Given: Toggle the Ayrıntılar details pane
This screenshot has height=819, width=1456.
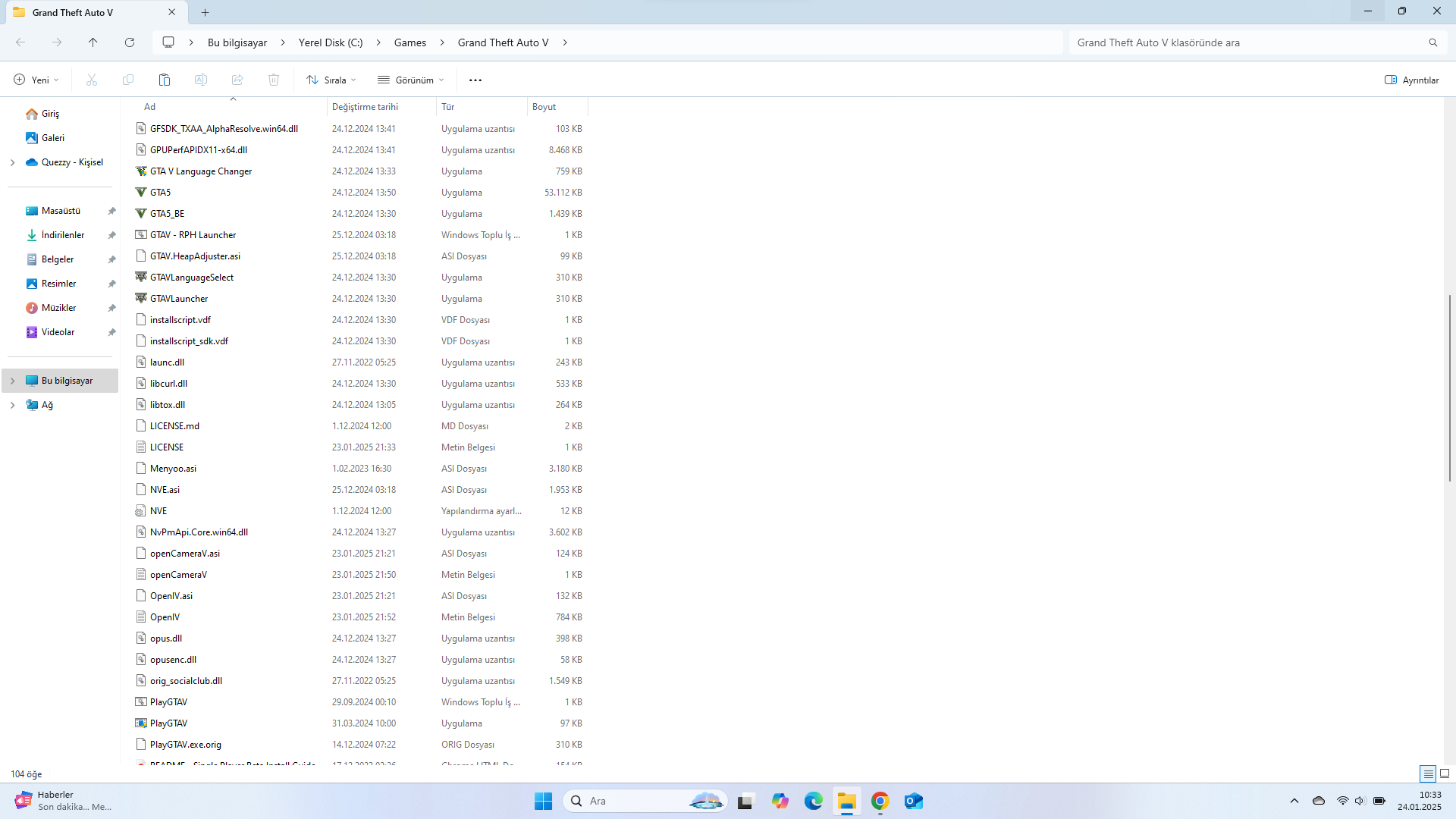Looking at the screenshot, I should coord(1412,80).
